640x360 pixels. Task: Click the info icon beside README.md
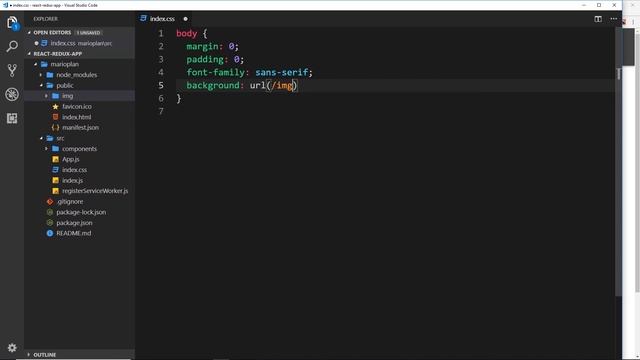pos(50,233)
